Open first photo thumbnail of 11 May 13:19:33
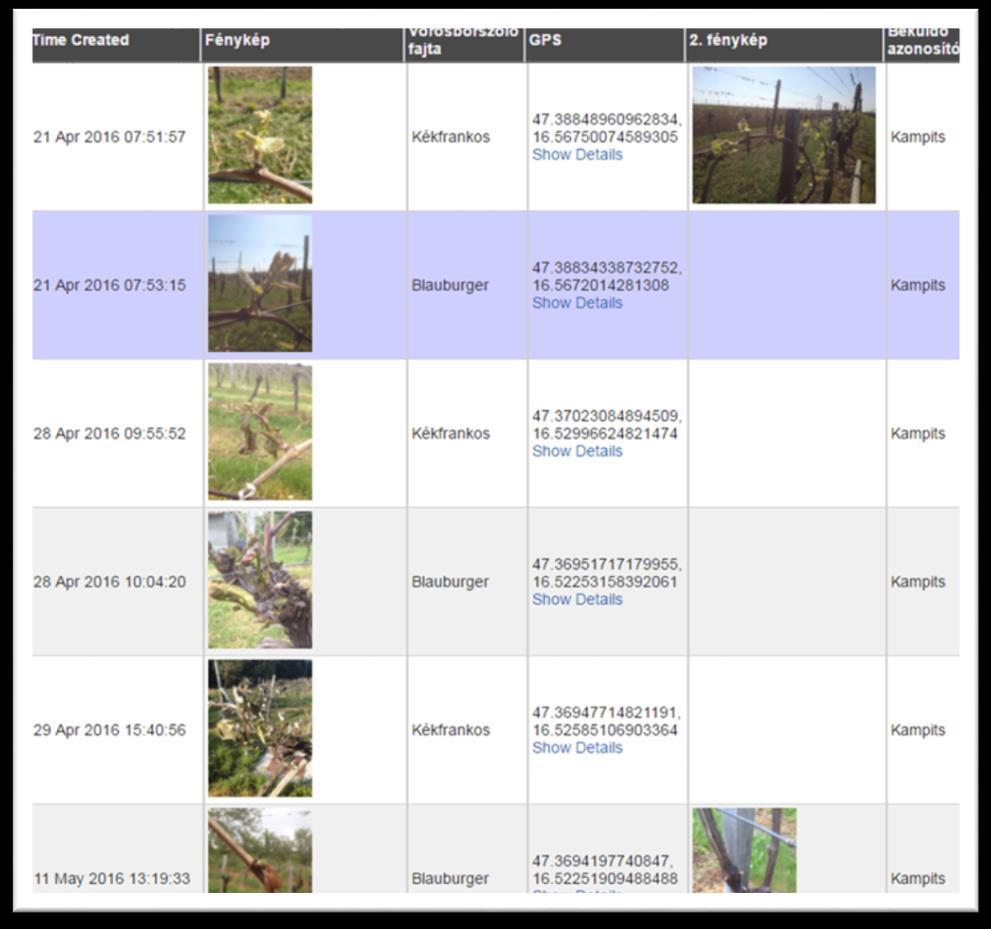The width and height of the screenshot is (991, 929). click(x=260, y=850)
